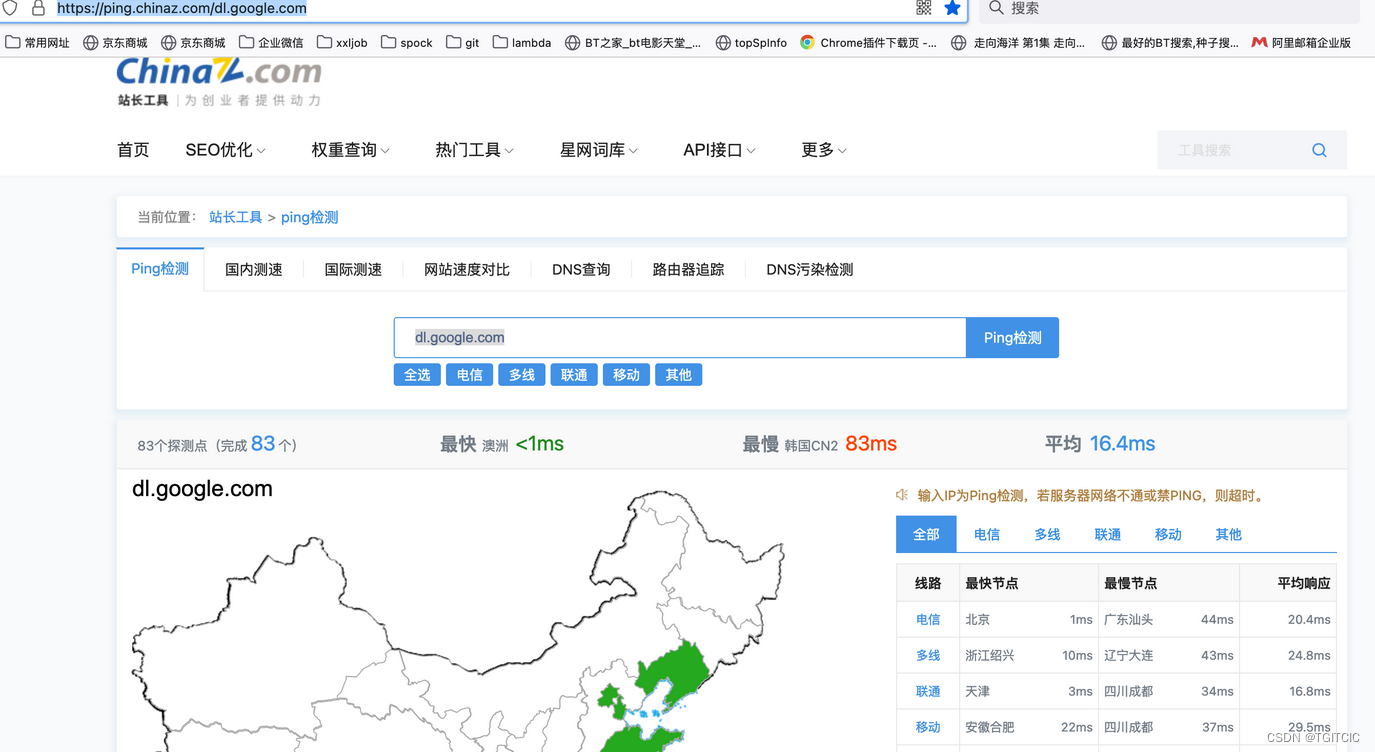Select the 电信 tab beside 全部
Viewport: 1375px width, 752px height.
pyautogui.click(x=987, y=534)
